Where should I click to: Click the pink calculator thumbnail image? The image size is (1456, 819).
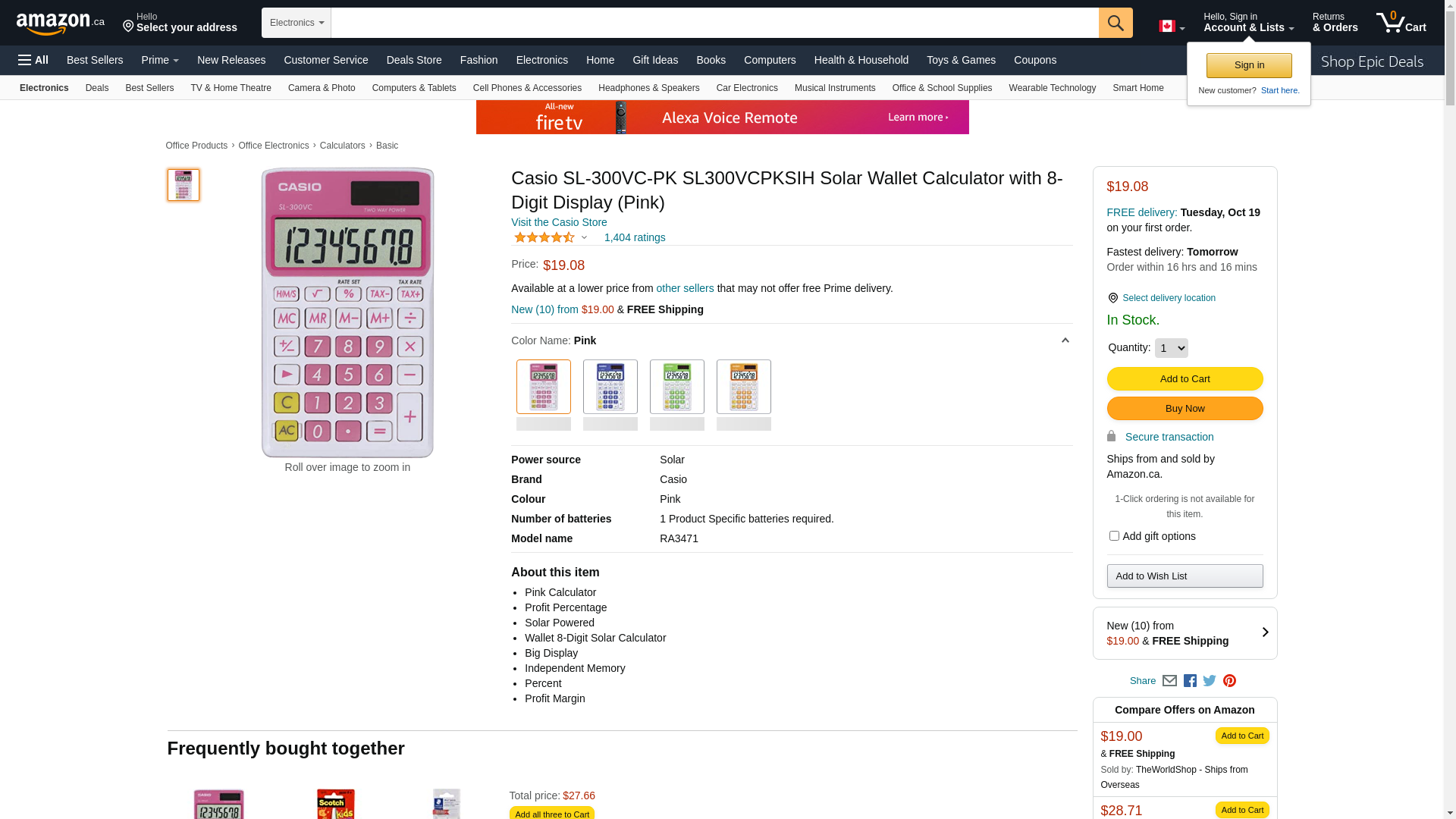click(184, 185)
